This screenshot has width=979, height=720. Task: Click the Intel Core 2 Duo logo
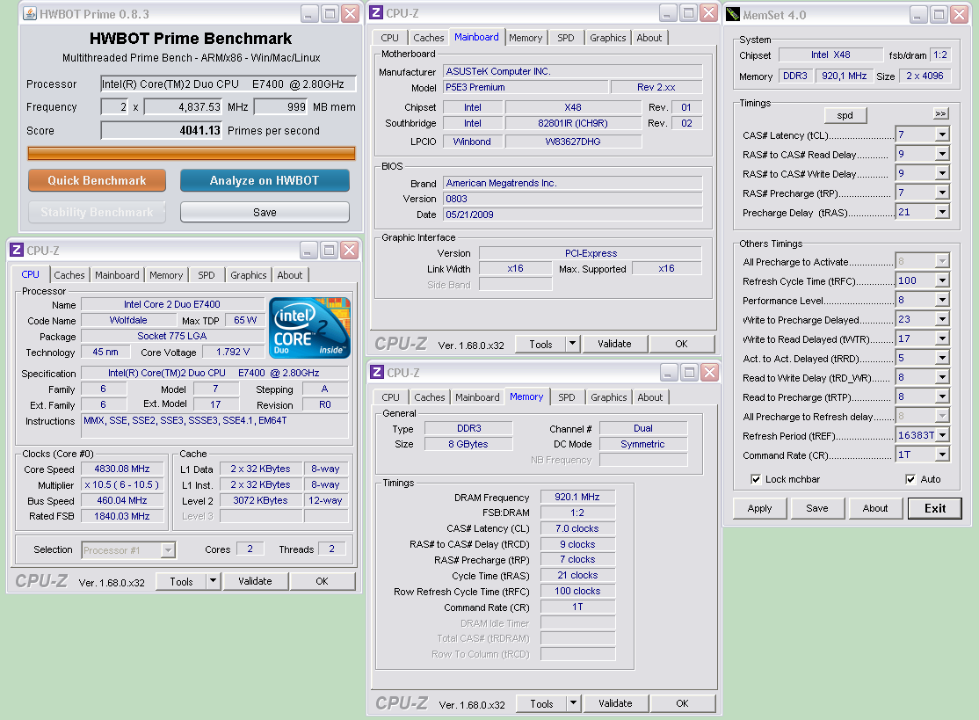(310, 328)
